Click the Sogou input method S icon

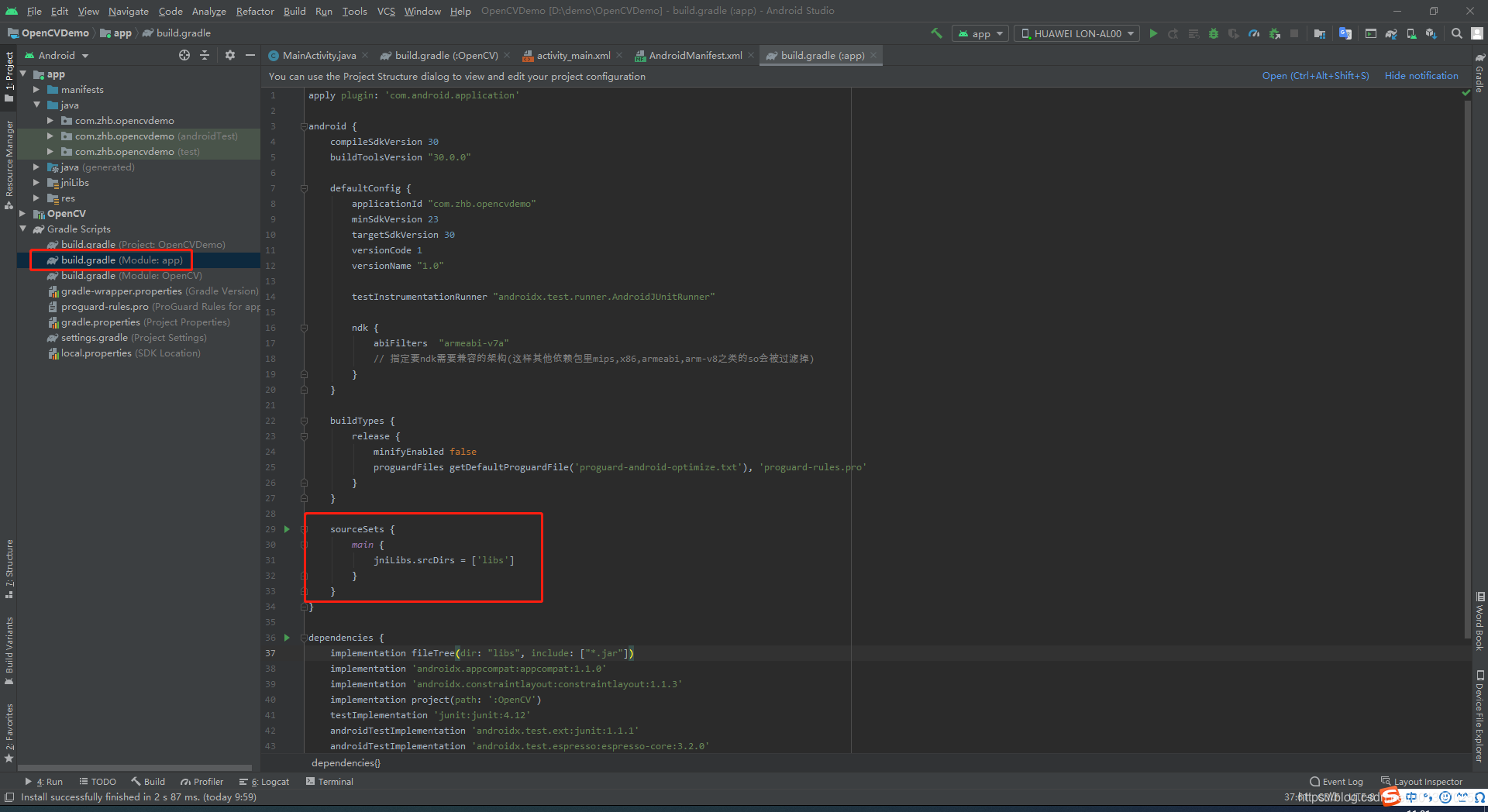pyautogui.click(x=1391, y=797)
